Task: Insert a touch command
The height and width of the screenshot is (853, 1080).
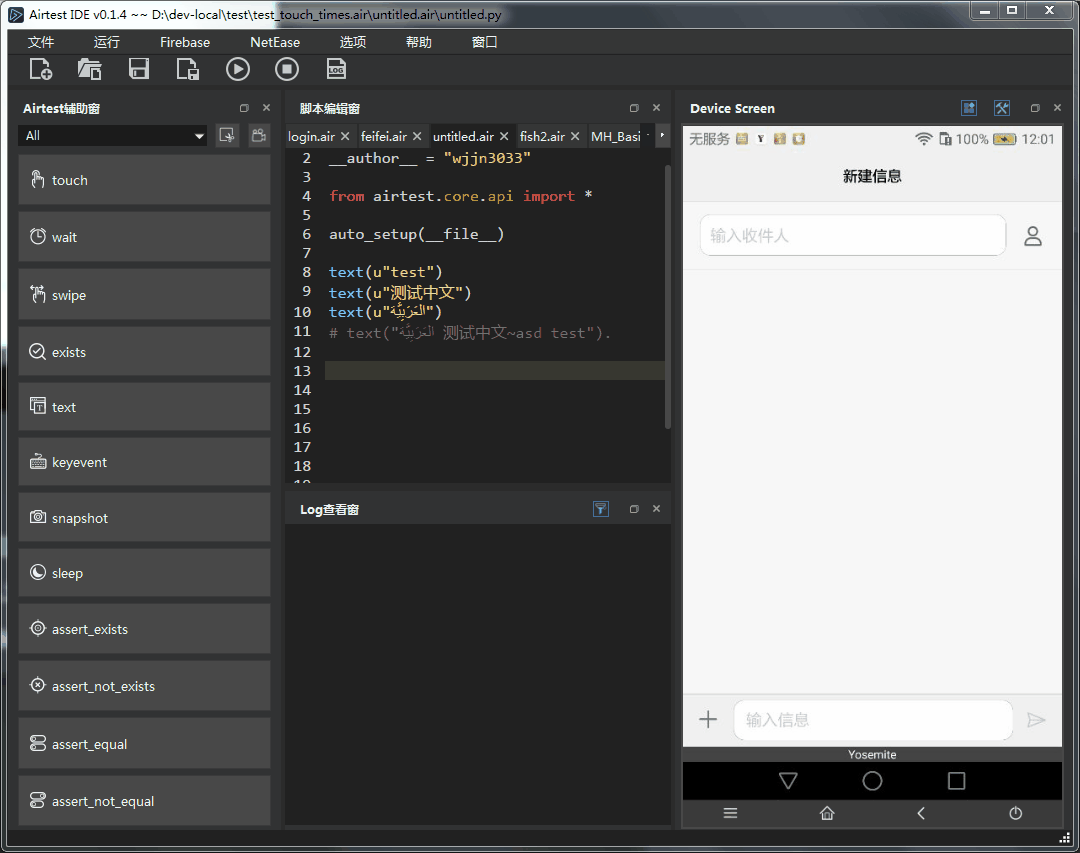Action: click(144, 180)
